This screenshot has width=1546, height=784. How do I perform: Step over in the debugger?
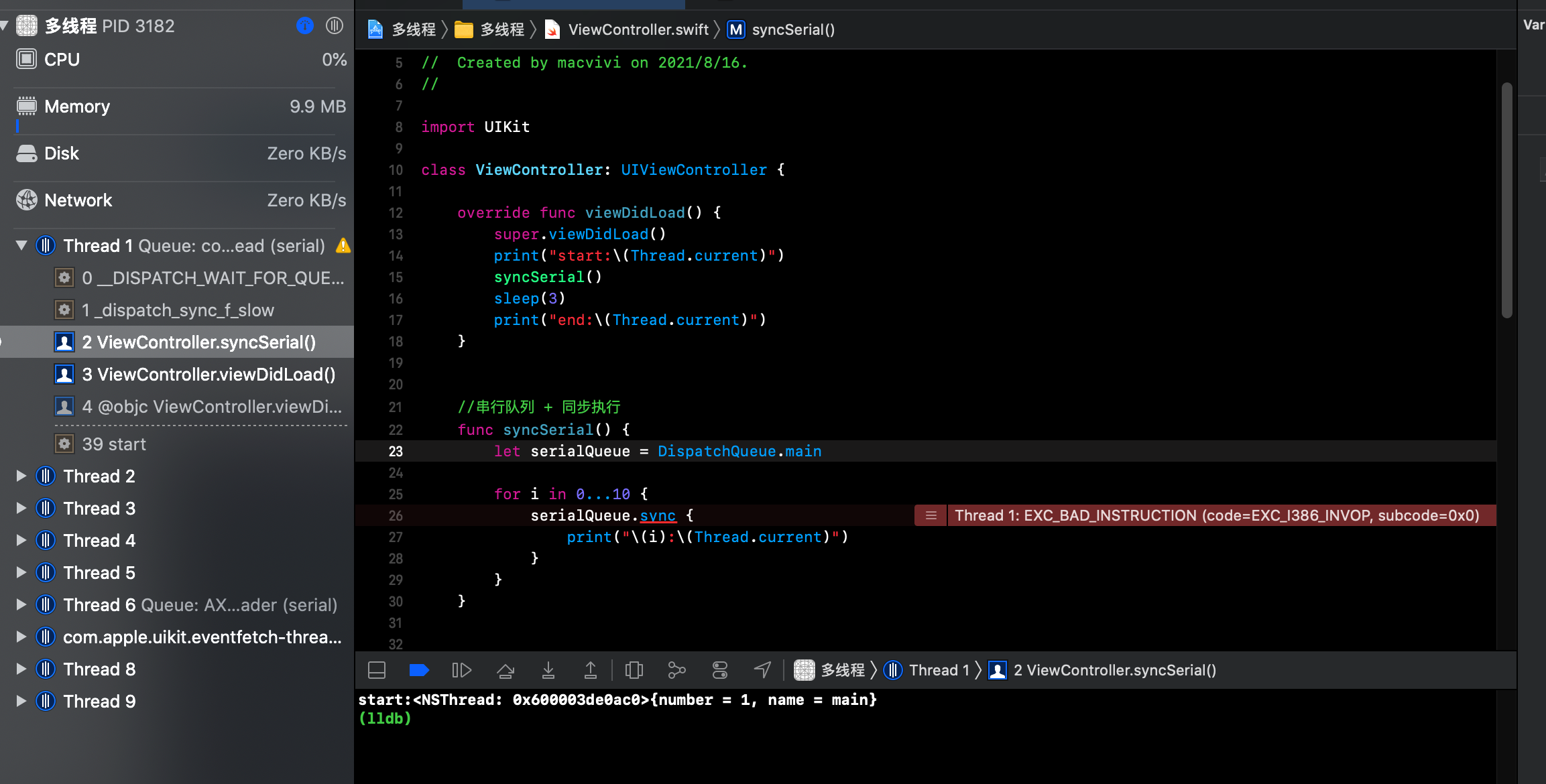point(506,670)
